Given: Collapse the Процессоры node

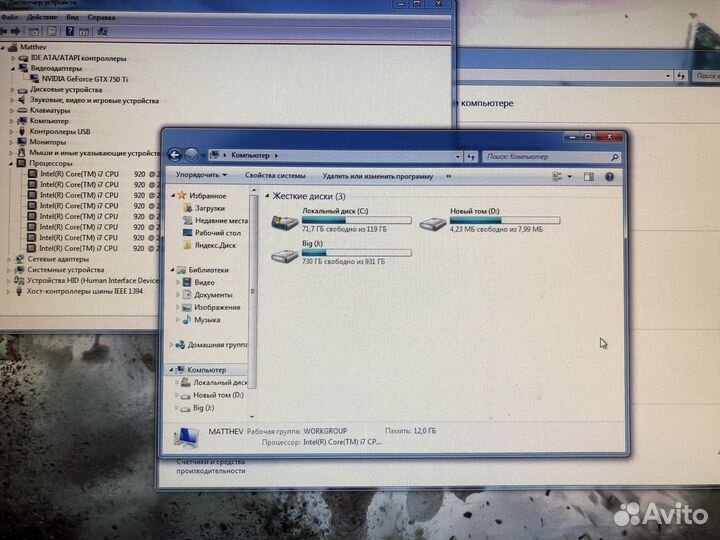Looking at the screenshot, I should [11, 163].
